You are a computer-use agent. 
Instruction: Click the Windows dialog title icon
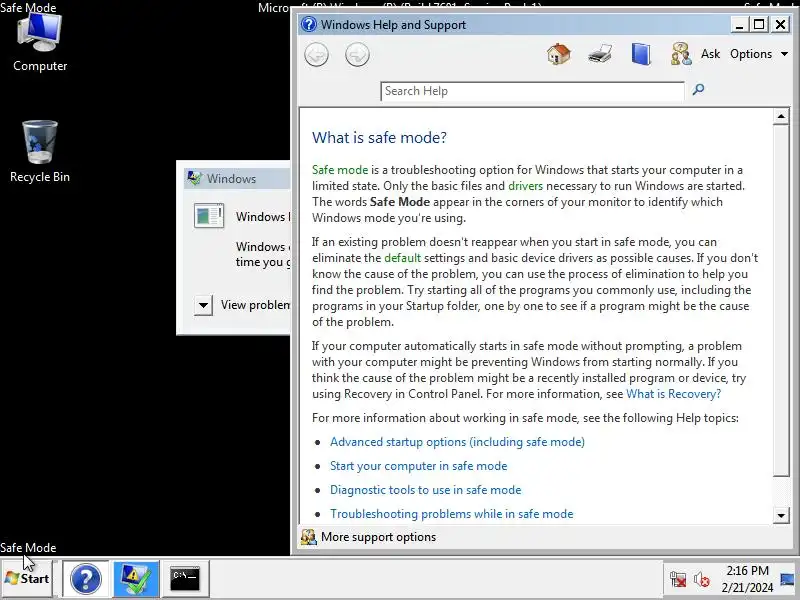point(194,178)
